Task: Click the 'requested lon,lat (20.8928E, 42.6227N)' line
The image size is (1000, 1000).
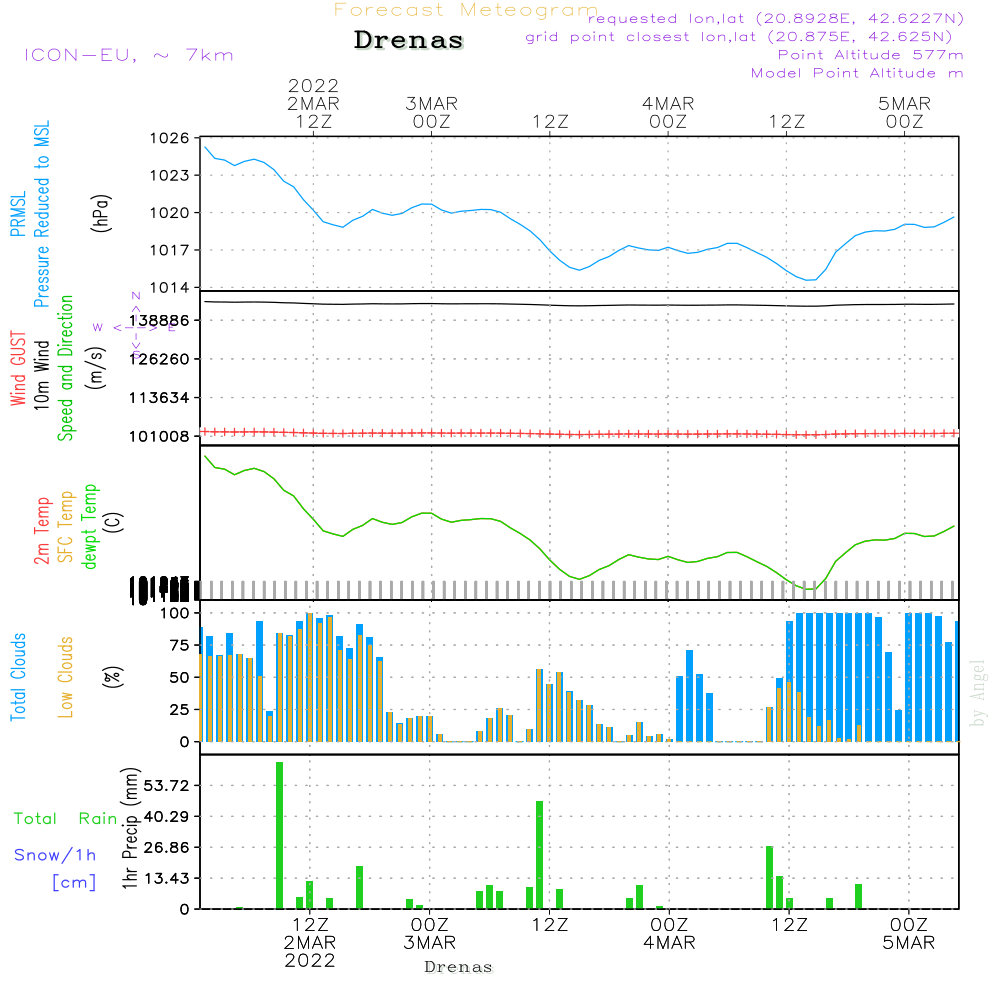Action: pyautogui.click(x=776, y=18)
